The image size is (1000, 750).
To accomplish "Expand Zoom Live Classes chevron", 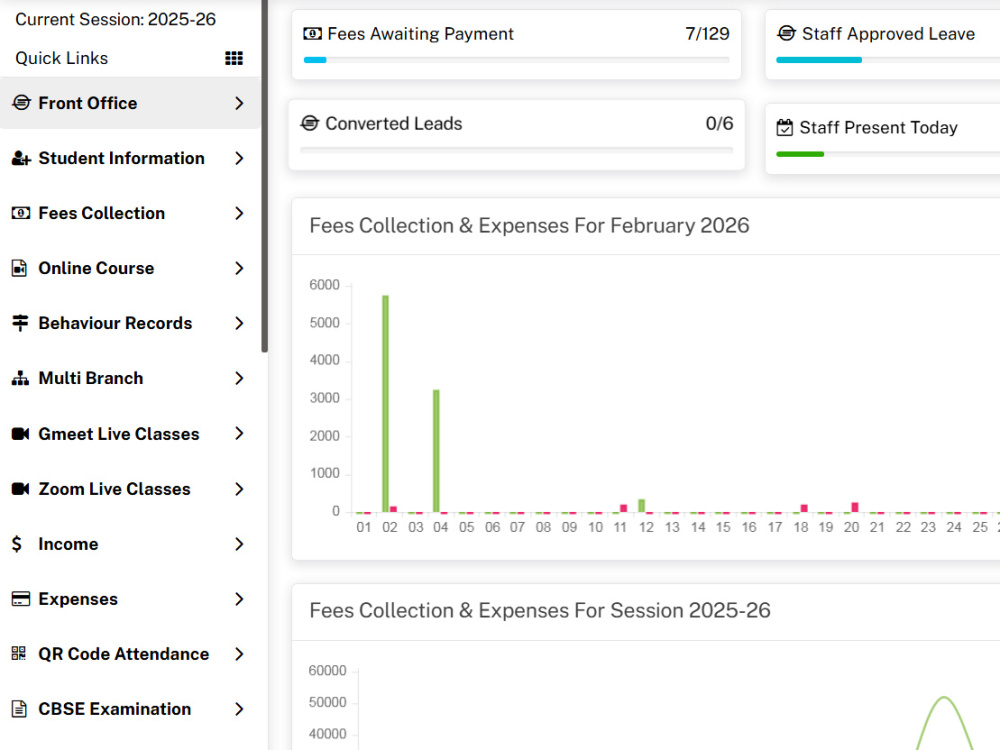I will coord(239,489).
